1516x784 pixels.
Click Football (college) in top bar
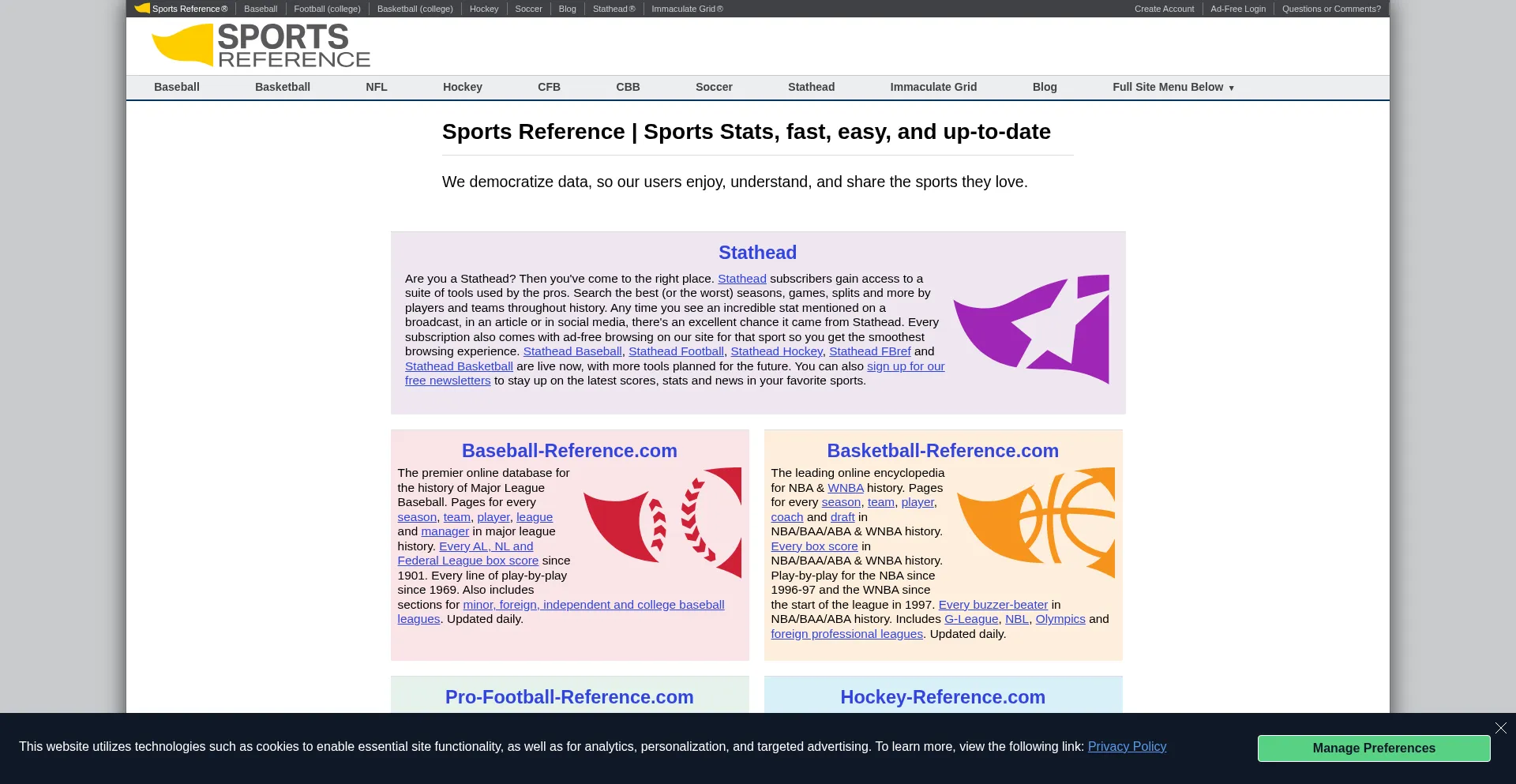pos(327,9)
